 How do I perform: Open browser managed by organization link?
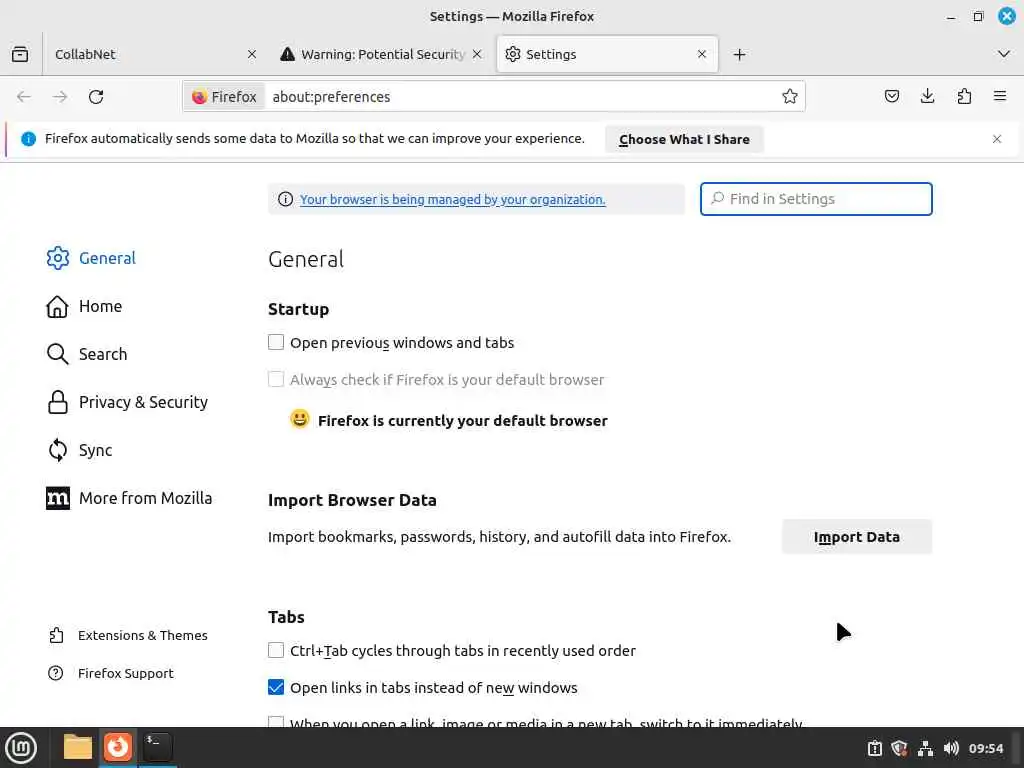452,199
